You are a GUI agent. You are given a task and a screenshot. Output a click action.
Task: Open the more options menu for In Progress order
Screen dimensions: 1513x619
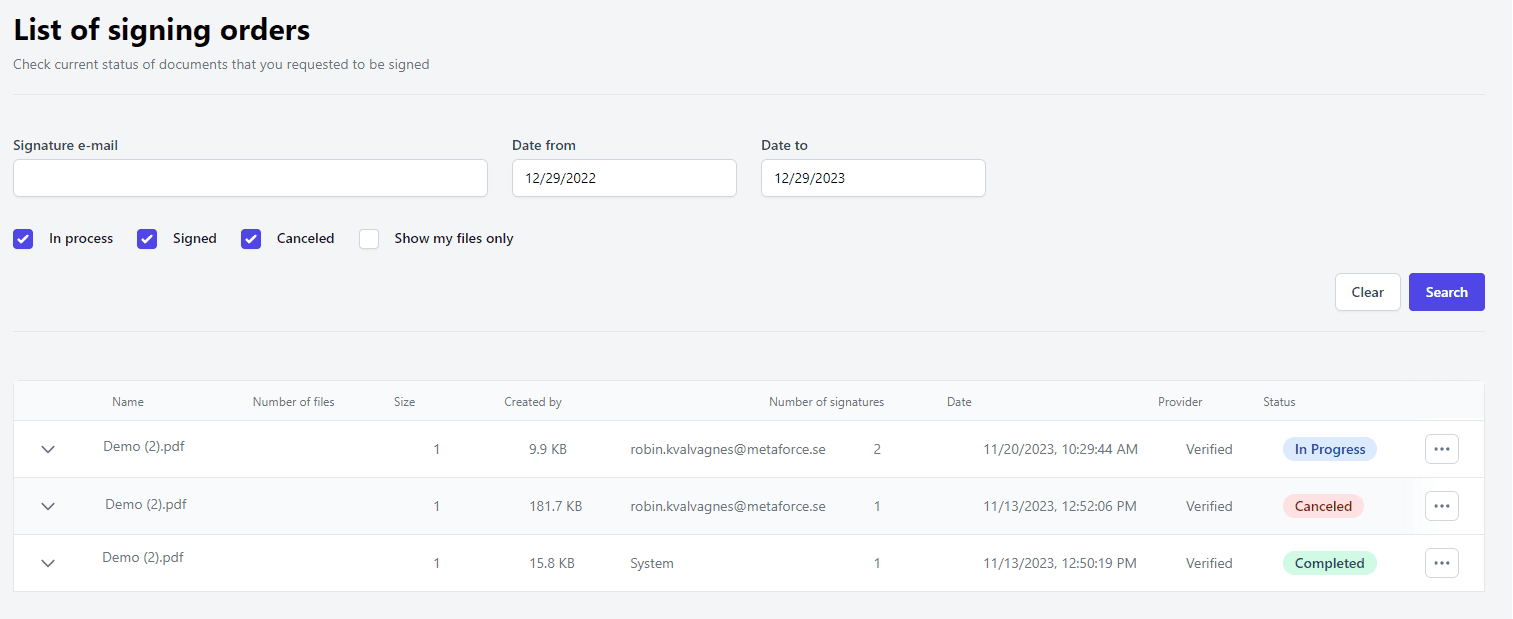1441,449
